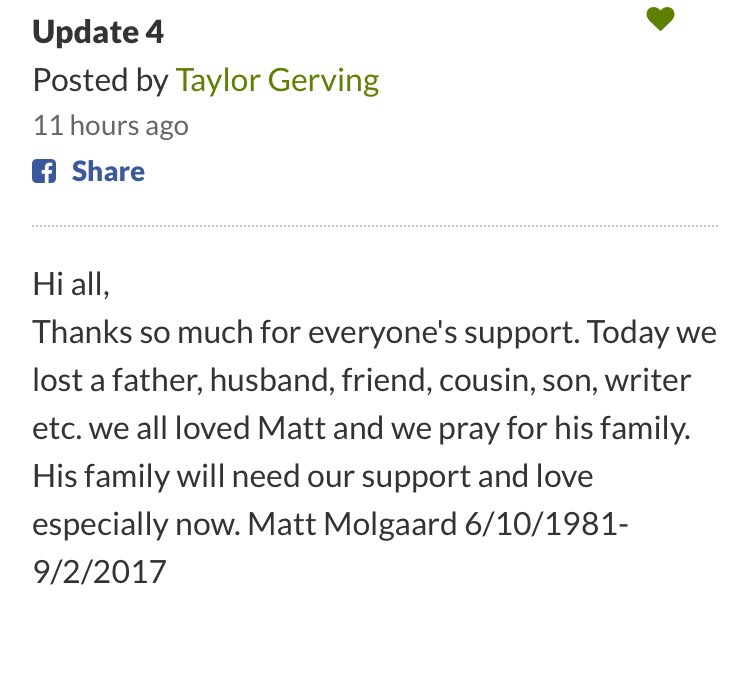Click the "Update 4" heading
The width and height of the screenshot is (750, 675).
pyautogui.click(x=98, y=32)
